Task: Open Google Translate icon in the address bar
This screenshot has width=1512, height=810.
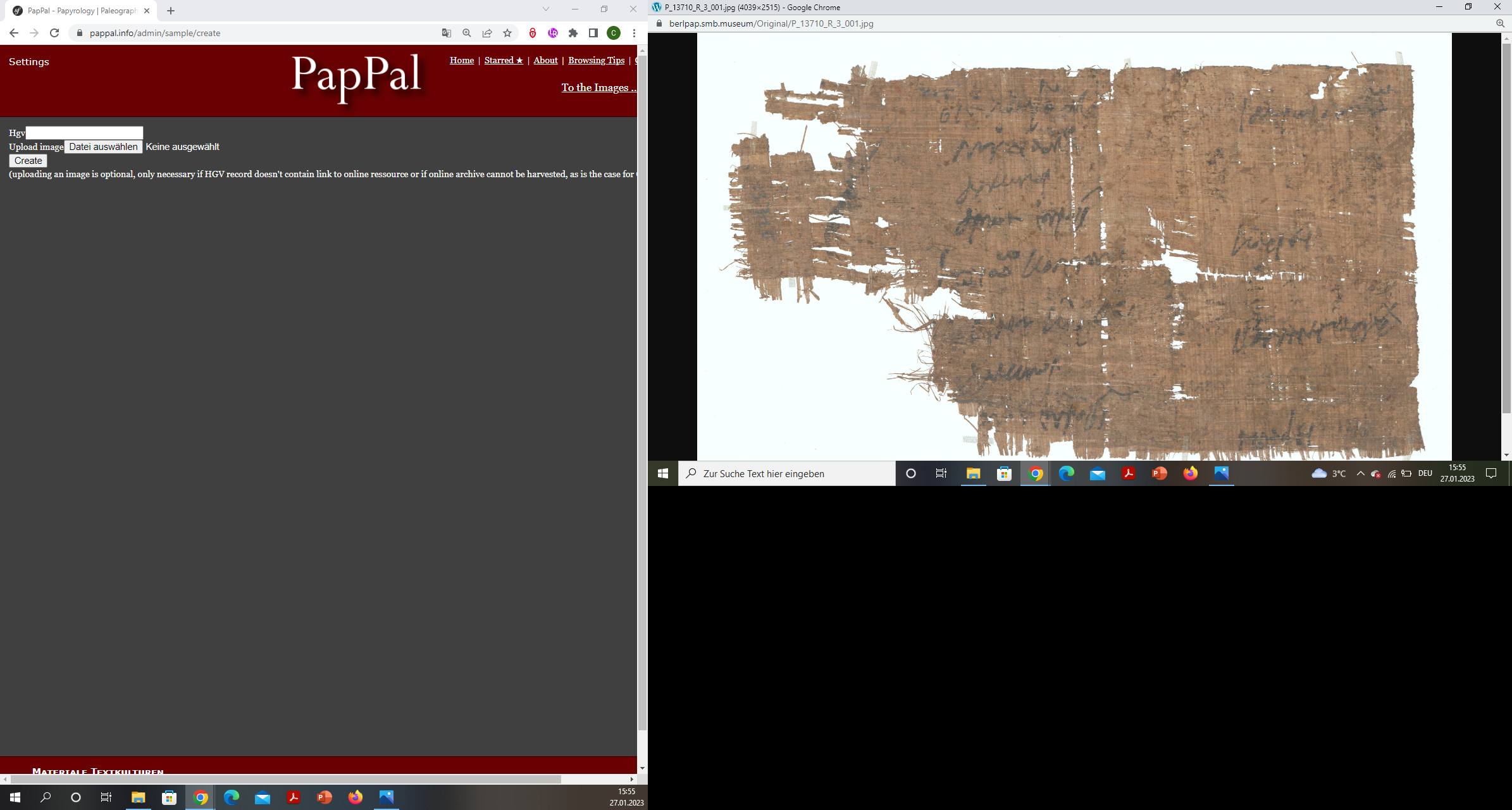Action: 447,33
